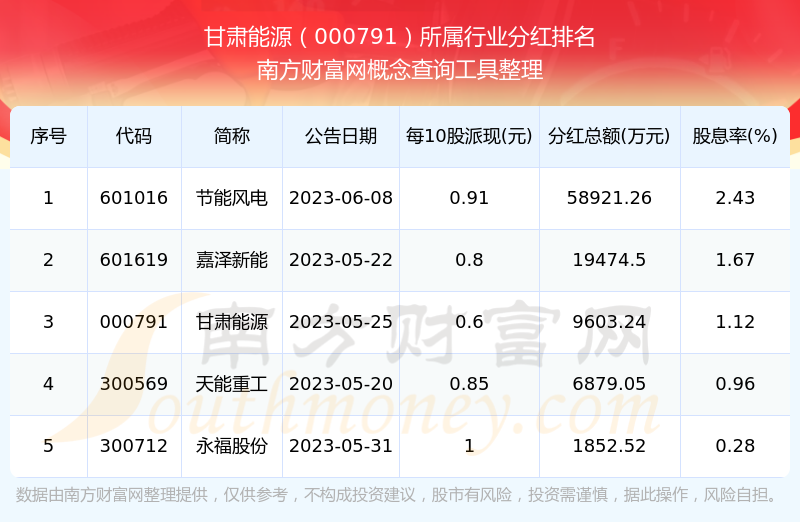Click dividend total 1852.52
Viewport: 800px width, 522px height.
pos(609,446)
